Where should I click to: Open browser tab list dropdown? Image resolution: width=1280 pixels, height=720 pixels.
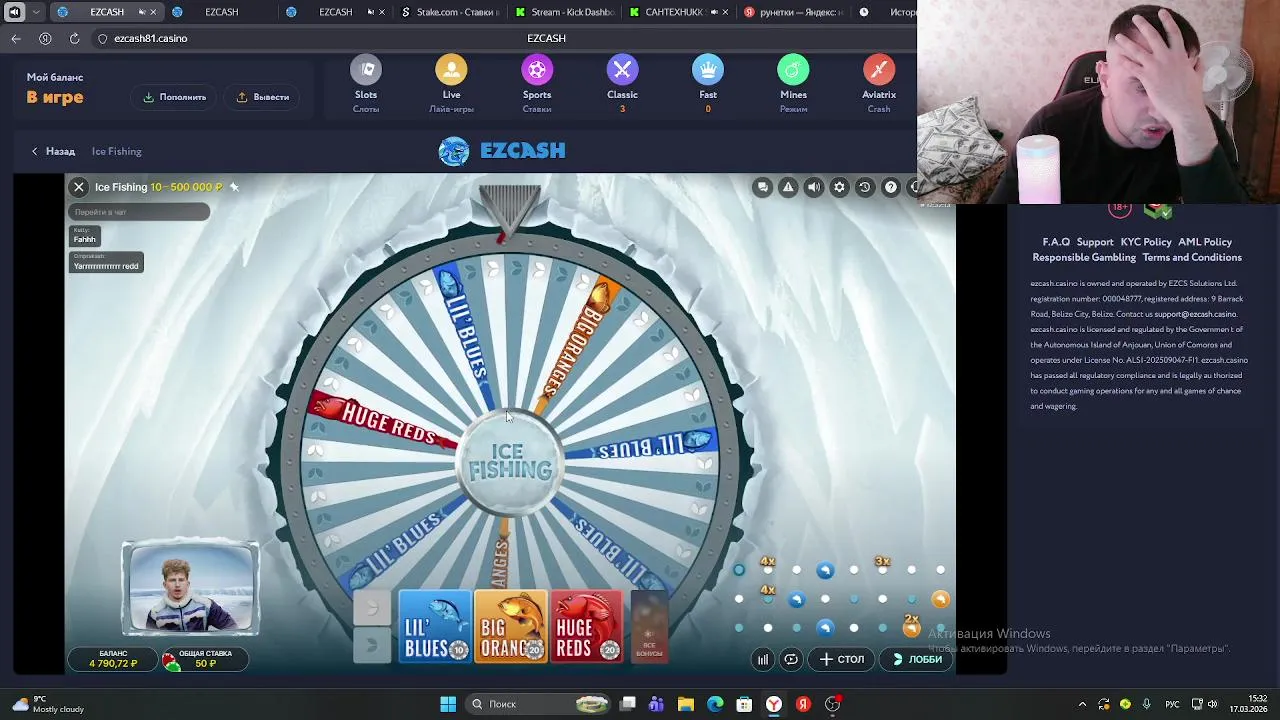tap(37, 12)
